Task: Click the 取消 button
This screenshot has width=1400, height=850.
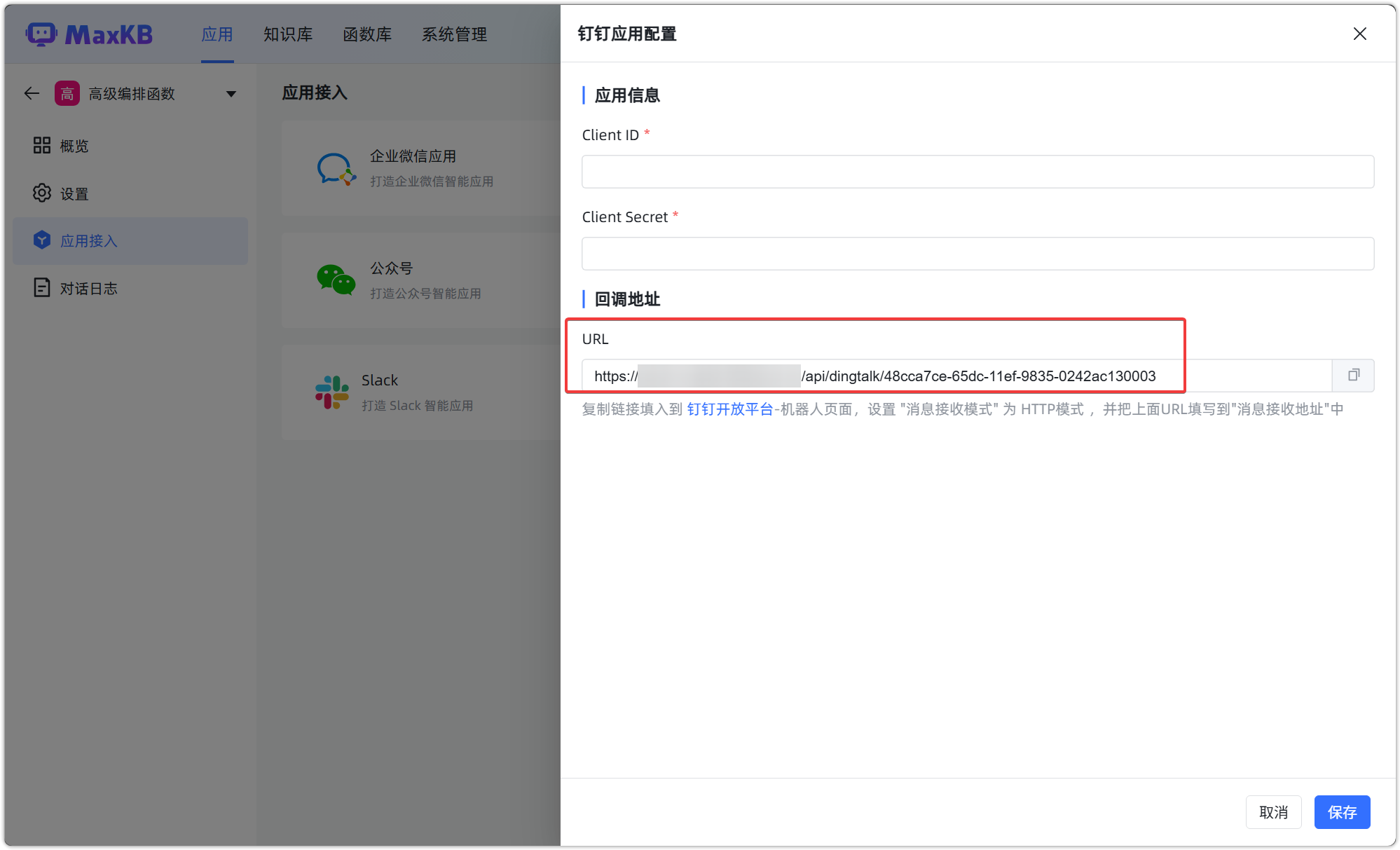Action: pos(1273,812)
